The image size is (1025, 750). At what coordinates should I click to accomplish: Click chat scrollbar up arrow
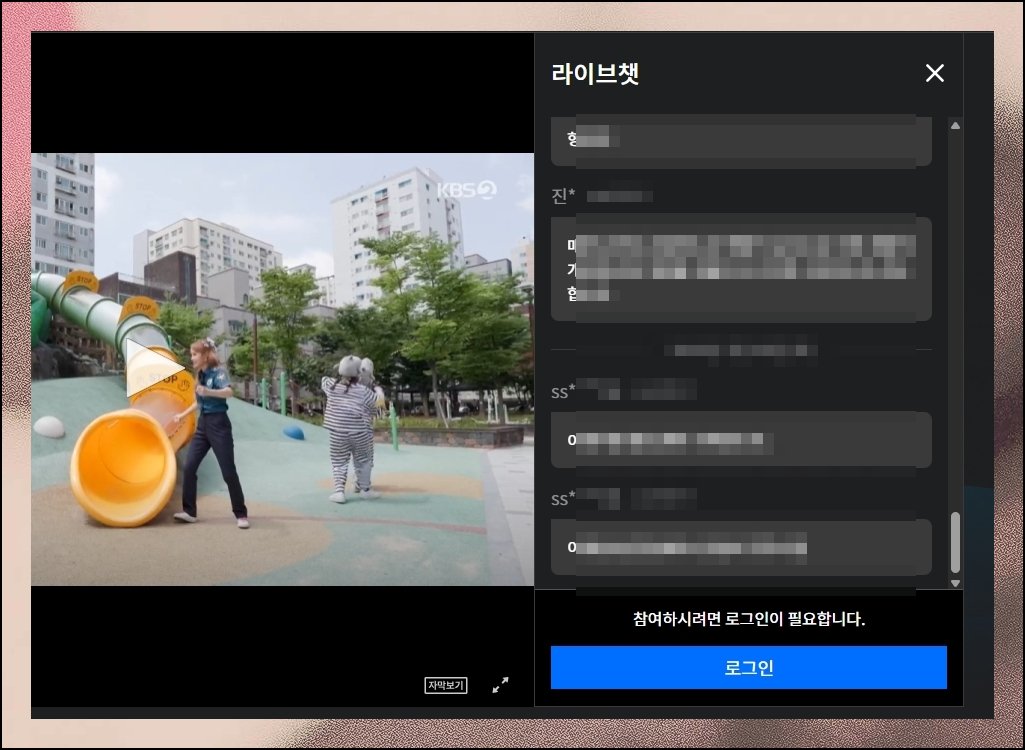pyautogui.click(x=955, y=126)
